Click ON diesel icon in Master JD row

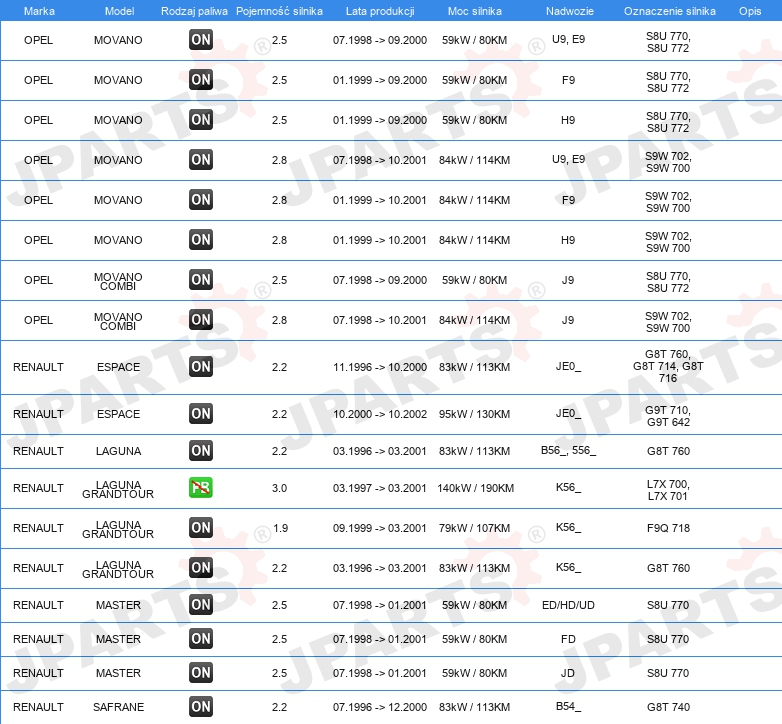(201, 672)
